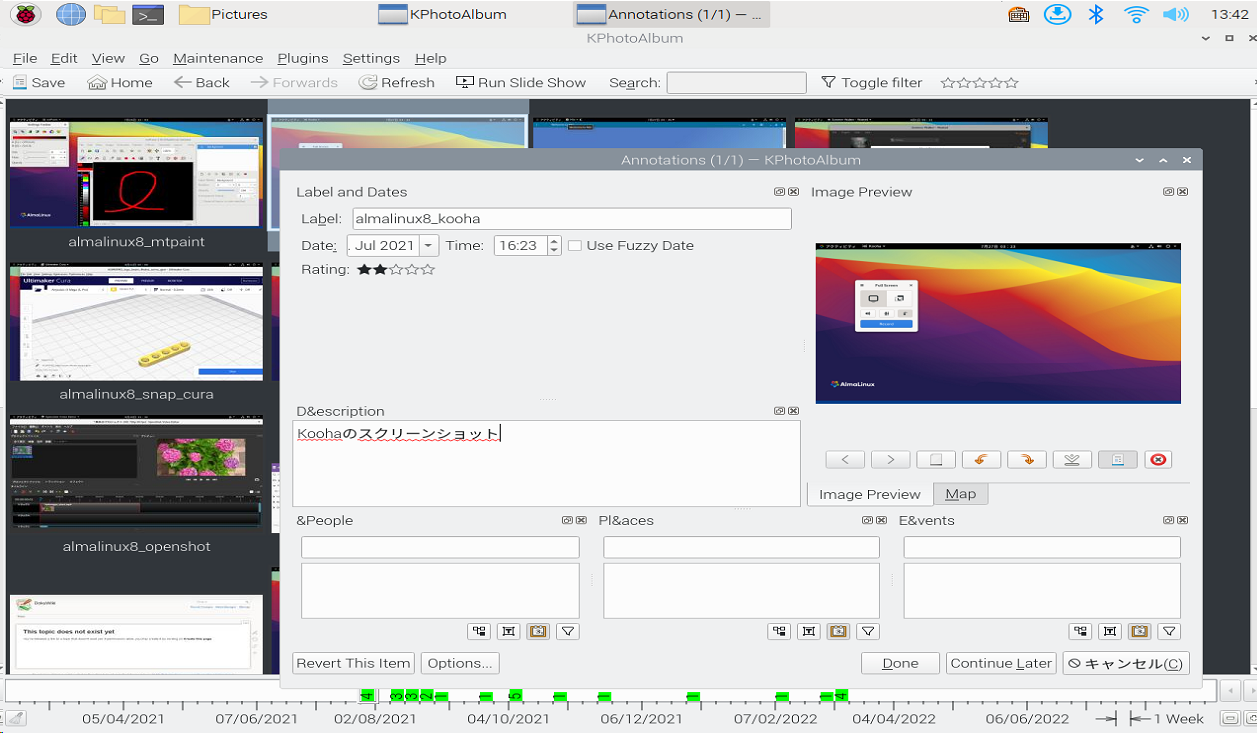
Task: Click the キャンセル(C) cancel button
Action: 1126,663
